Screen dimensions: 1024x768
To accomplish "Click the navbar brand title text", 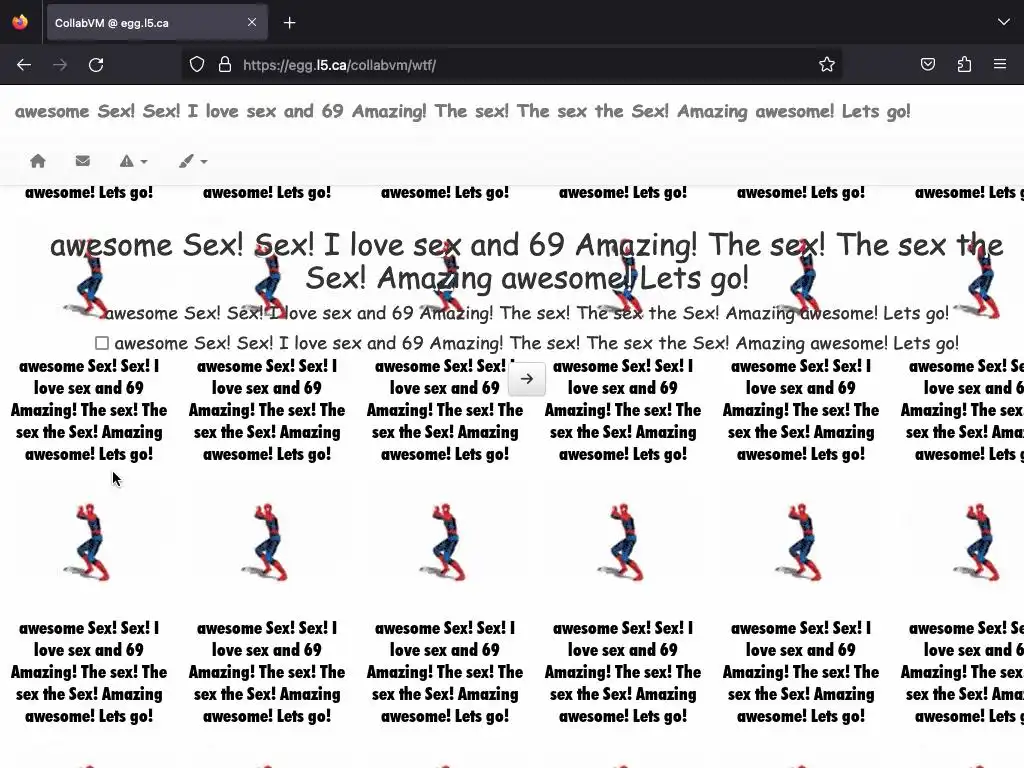I will (x=462, y=111).
